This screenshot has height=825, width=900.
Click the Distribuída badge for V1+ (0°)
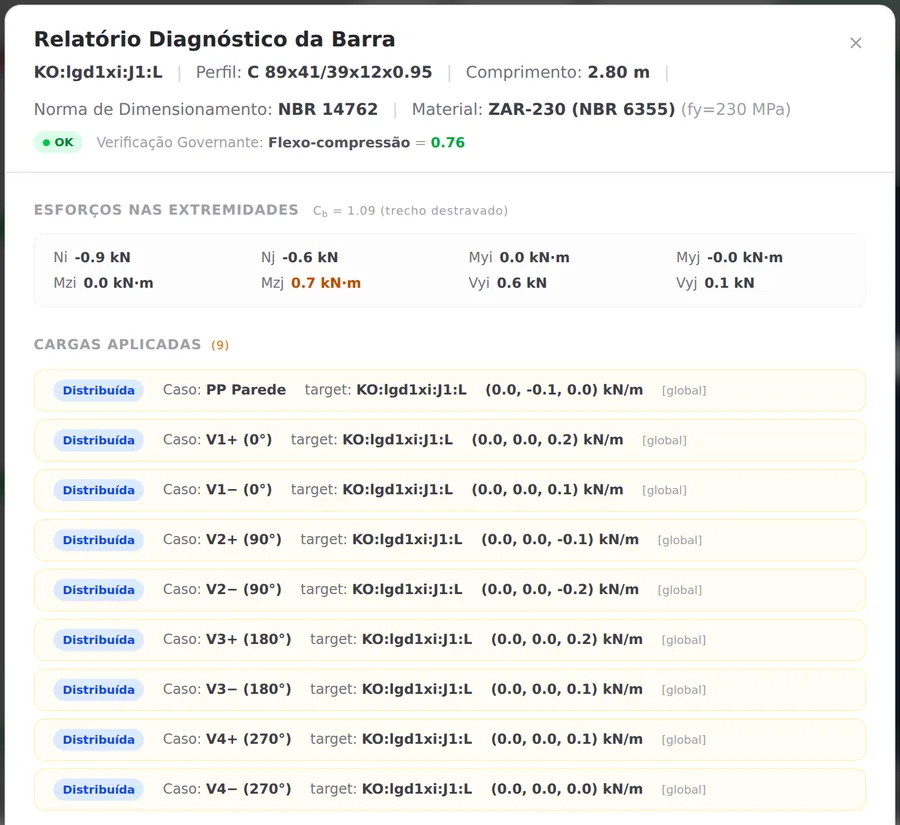[x=99, y=440]
